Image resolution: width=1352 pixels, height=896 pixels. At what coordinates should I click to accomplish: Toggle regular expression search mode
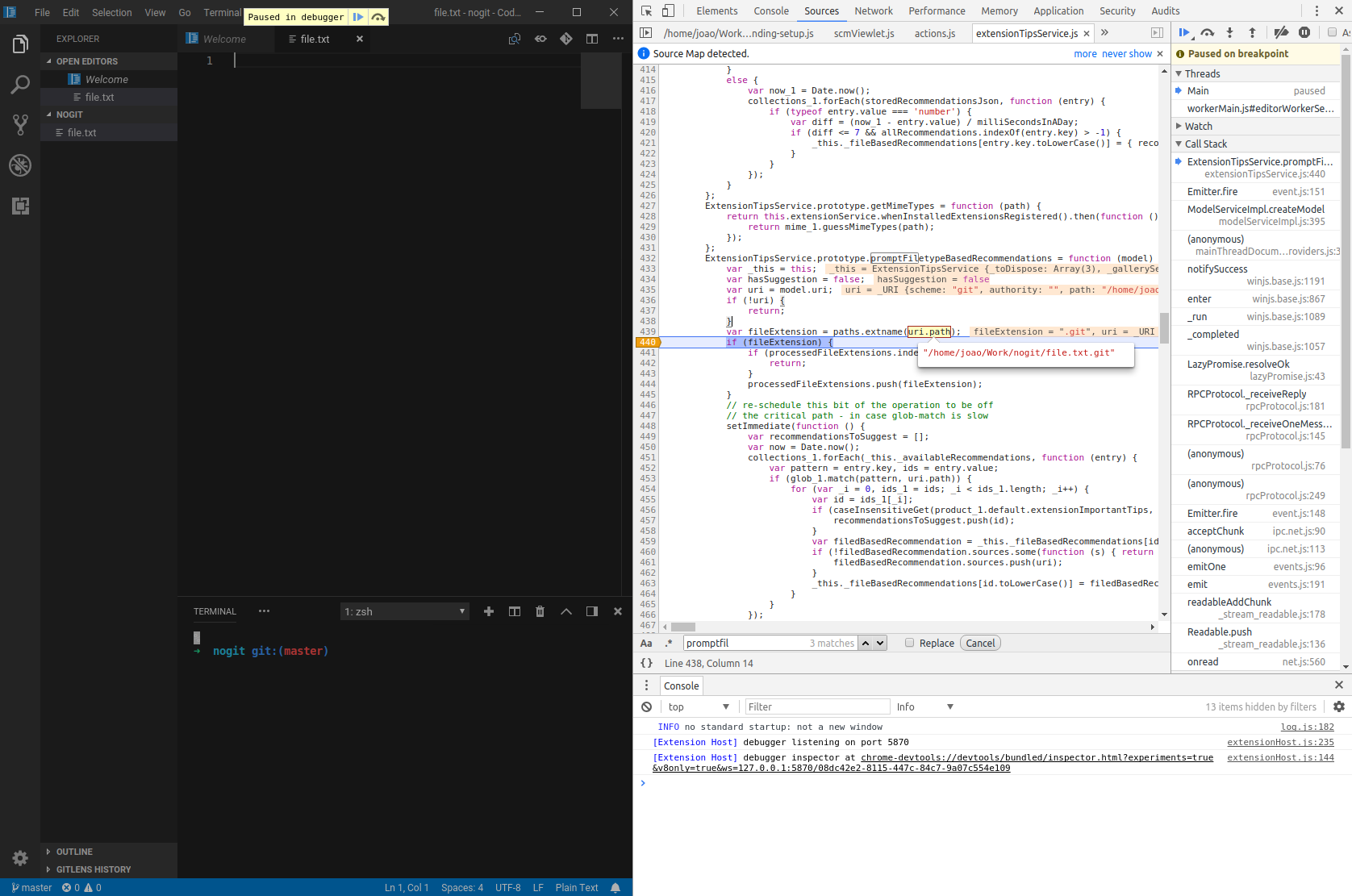pyautogui.click(x=669, y=643)
